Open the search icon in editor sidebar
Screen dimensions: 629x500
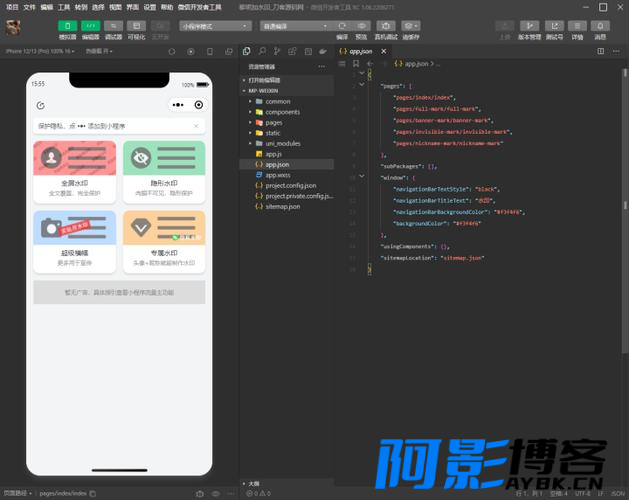262,51
